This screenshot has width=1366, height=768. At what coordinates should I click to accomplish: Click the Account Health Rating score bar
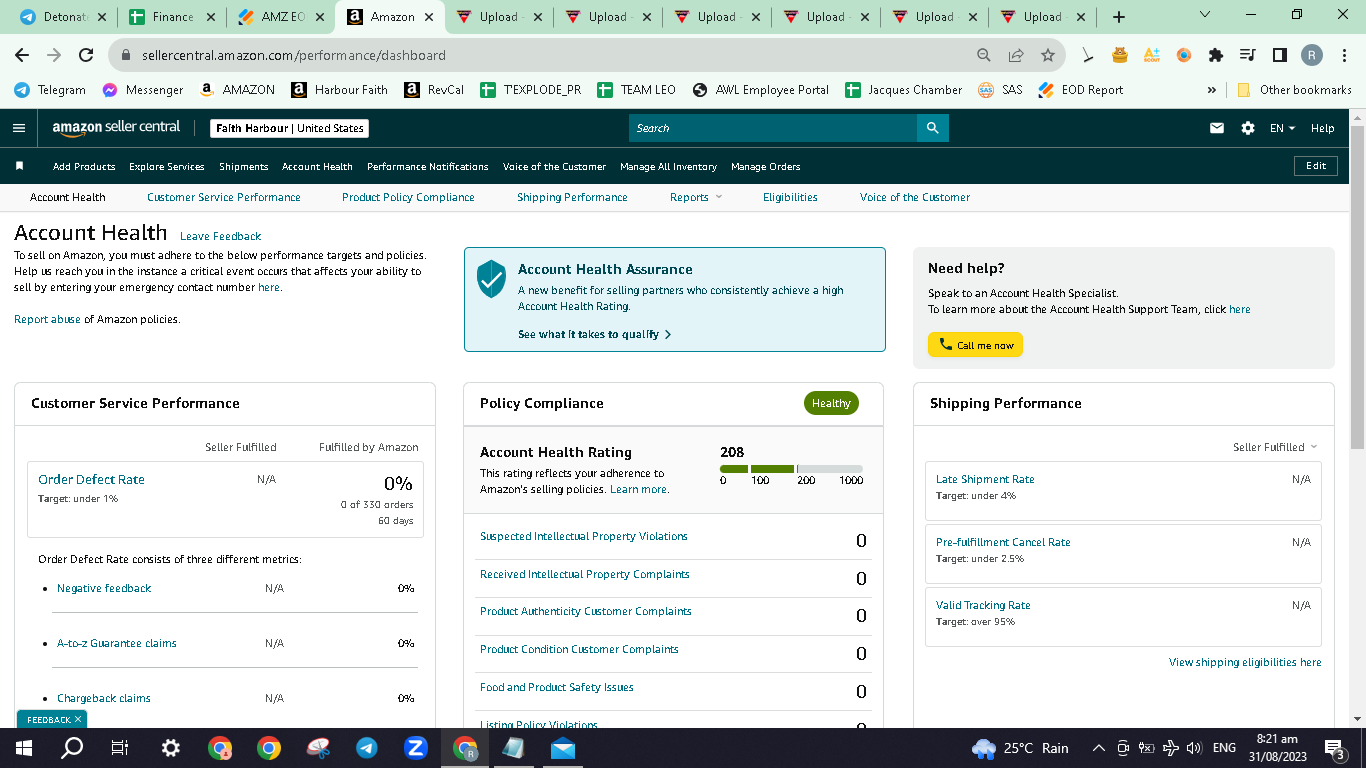click(x=791, y=469)
